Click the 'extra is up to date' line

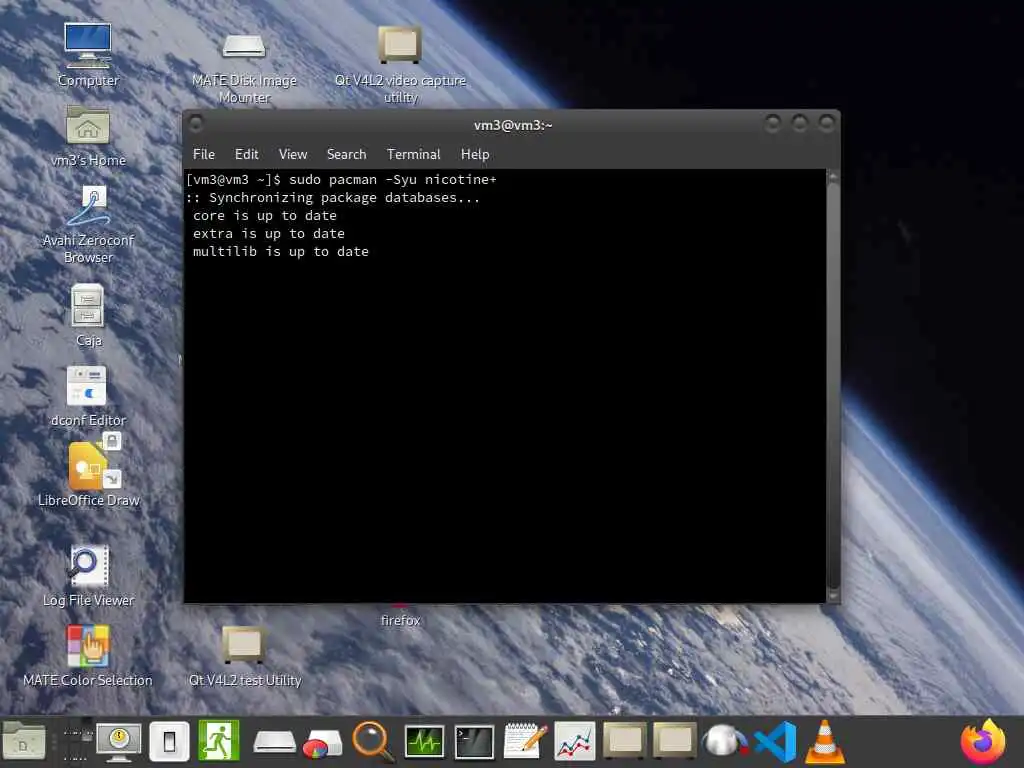point(268,233)
